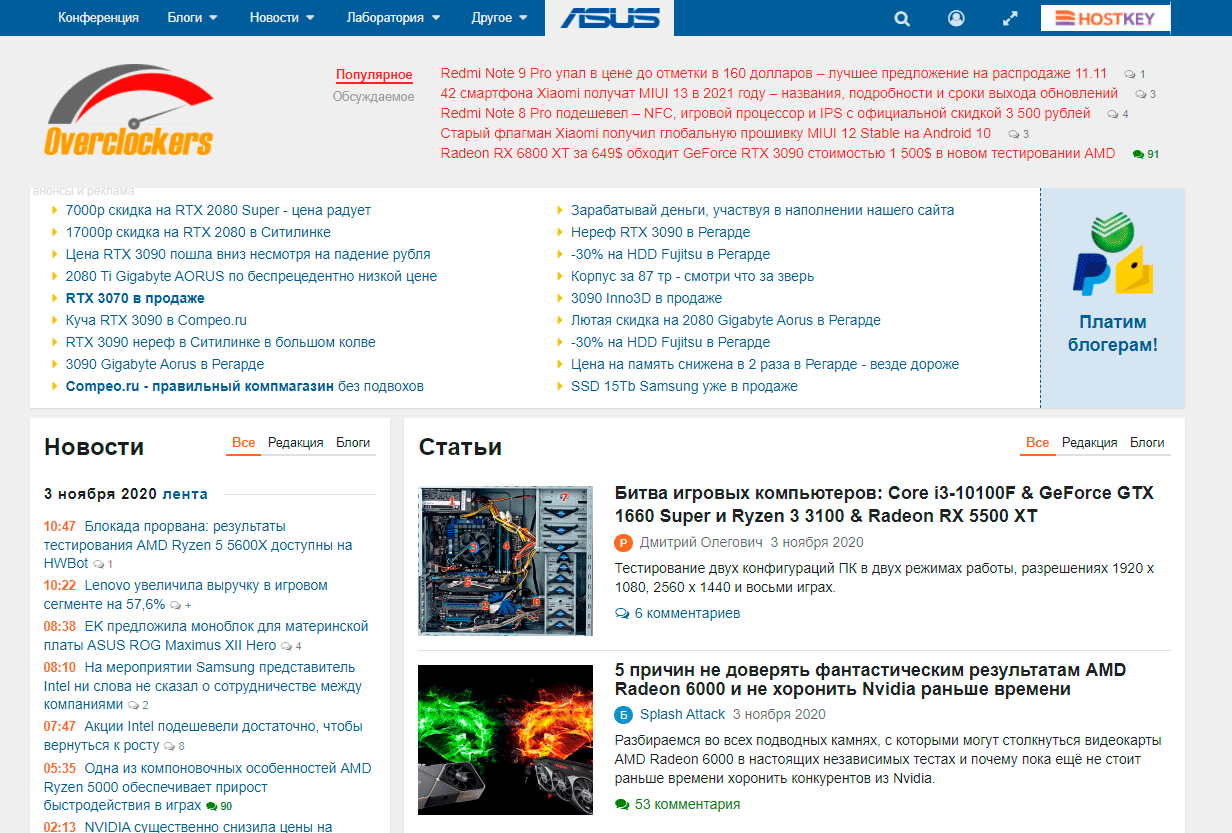
Task: Expand the Блоги dropdown menu
Action: pyautogui.click(x=193, y=18)
